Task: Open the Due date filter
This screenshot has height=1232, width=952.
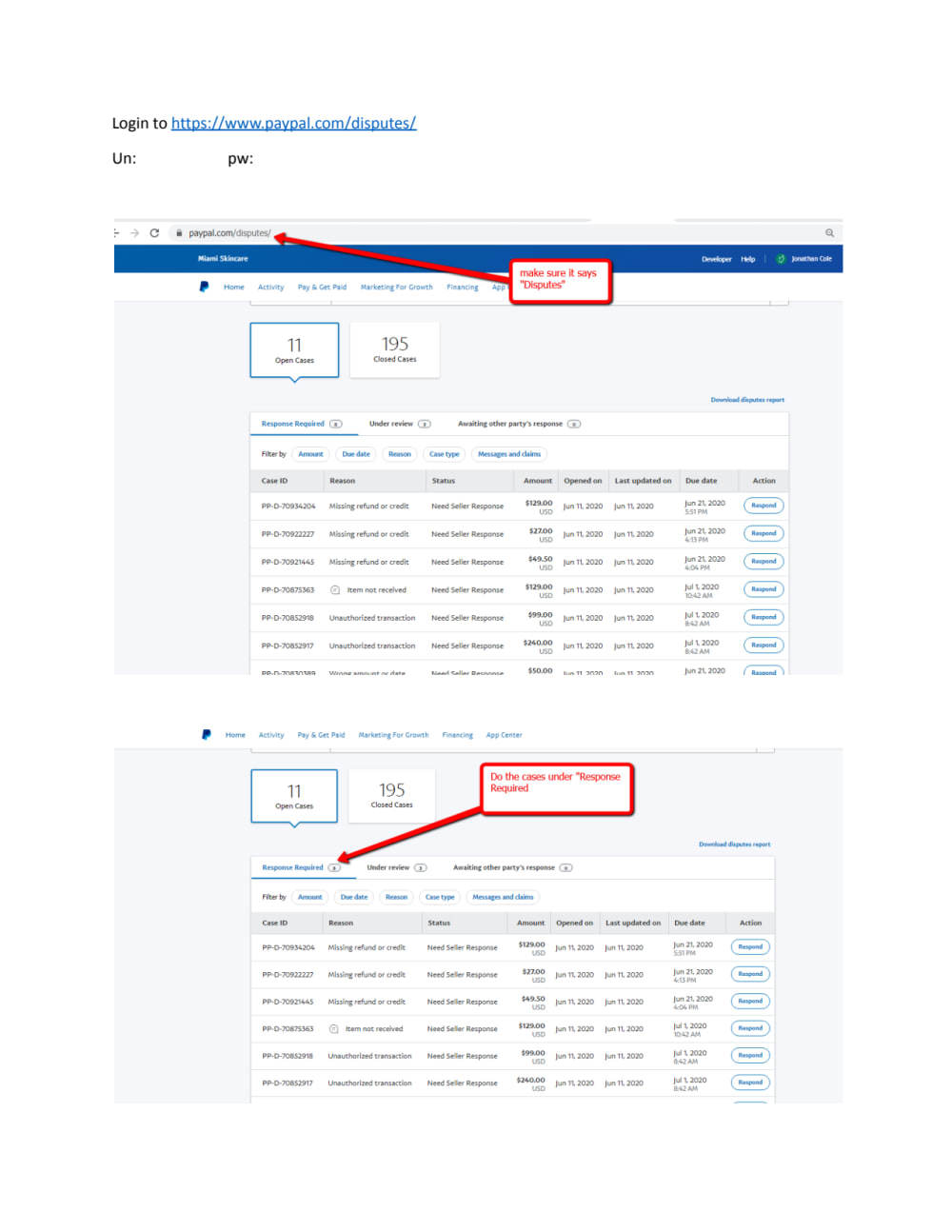Action: pos(355,454)
